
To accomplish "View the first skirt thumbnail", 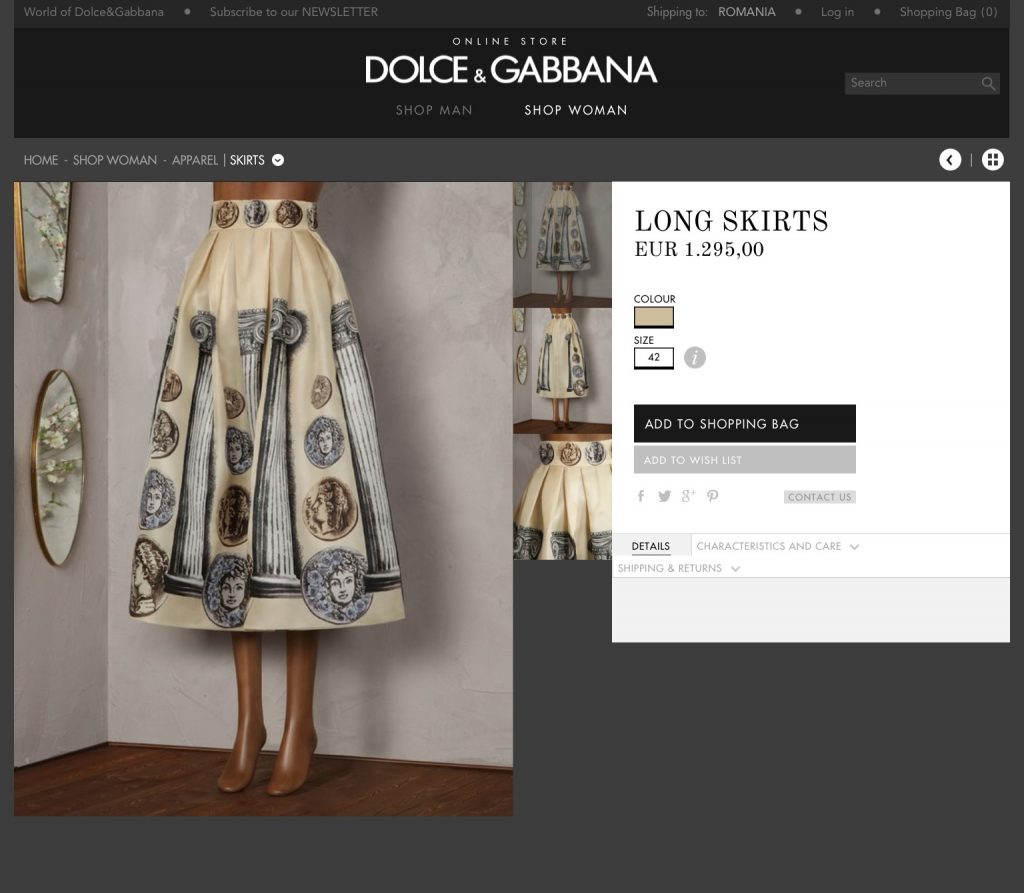I will coord(562,243).
